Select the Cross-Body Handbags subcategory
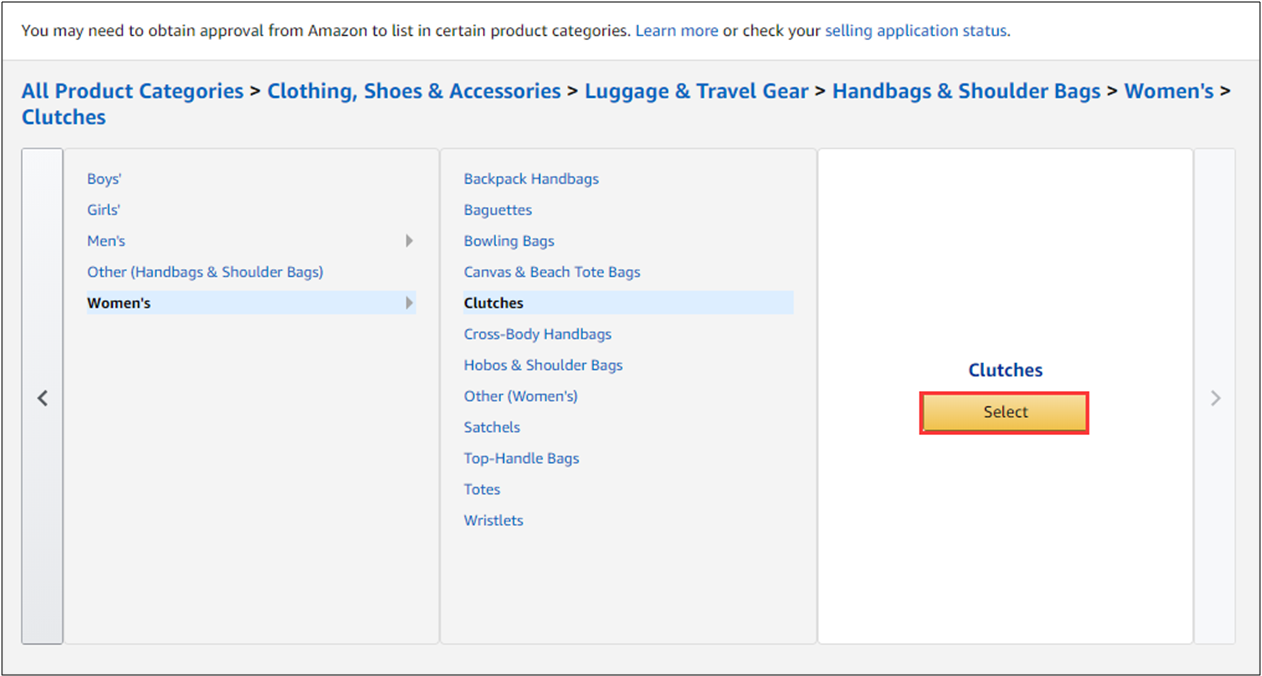The height and width of the screenshot is (676, 1262). (537, 334)
